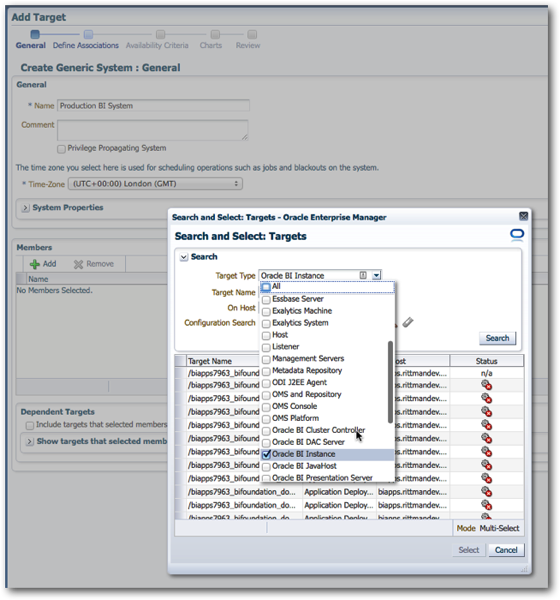Click the train stop icon above Charts
The height and width of the screenshot is (600, 560).
[x=216, y=34]
